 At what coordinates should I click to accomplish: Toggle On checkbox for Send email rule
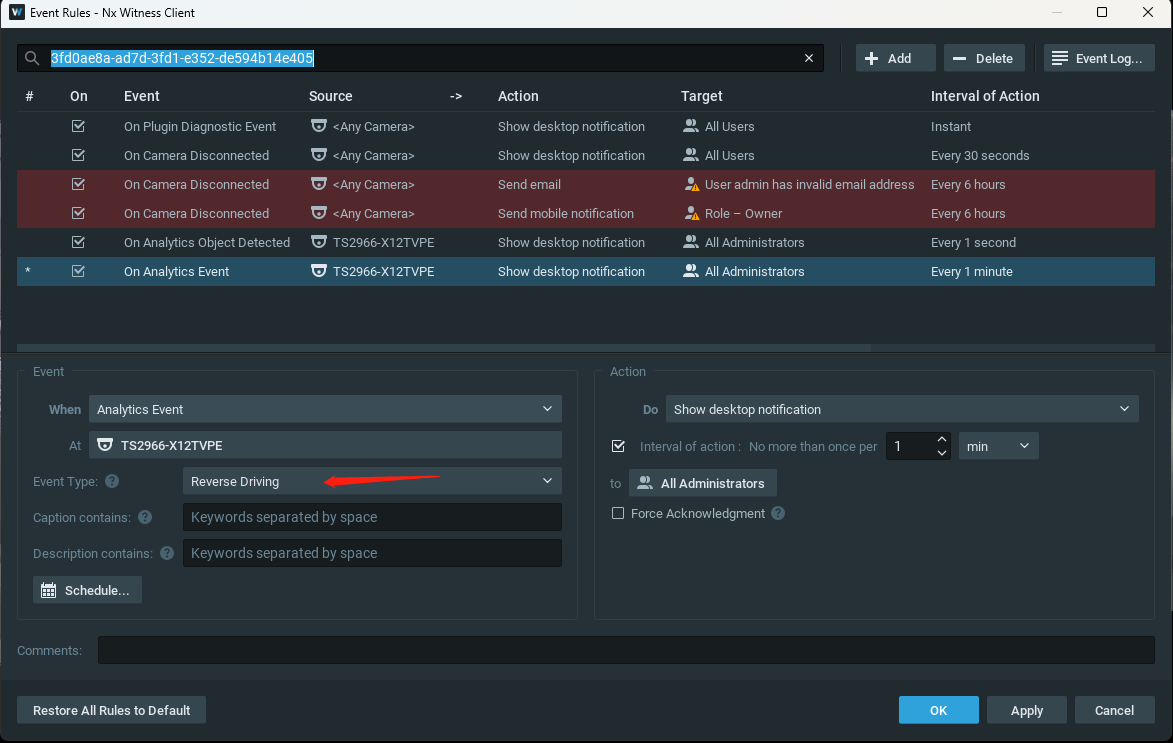(78, 185)
